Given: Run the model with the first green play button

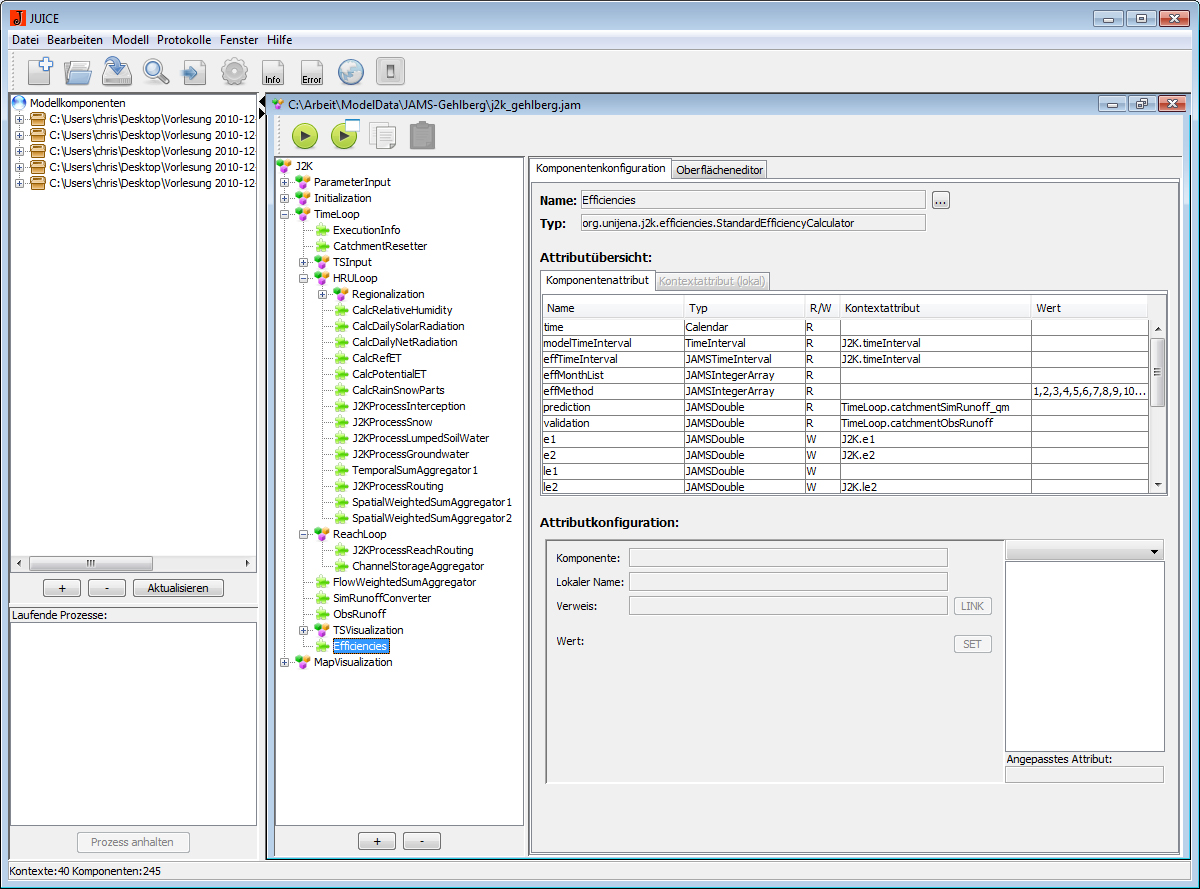Looking at the screenshot, I should tap(305, 136).
